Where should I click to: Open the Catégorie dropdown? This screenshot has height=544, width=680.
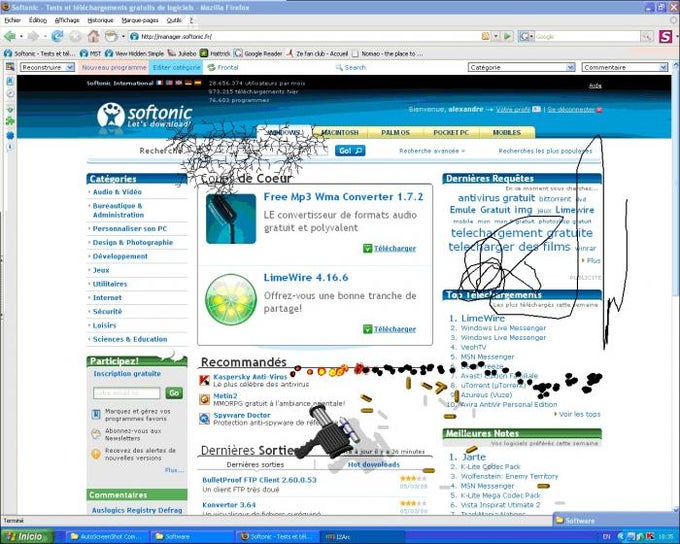point(521,67)
